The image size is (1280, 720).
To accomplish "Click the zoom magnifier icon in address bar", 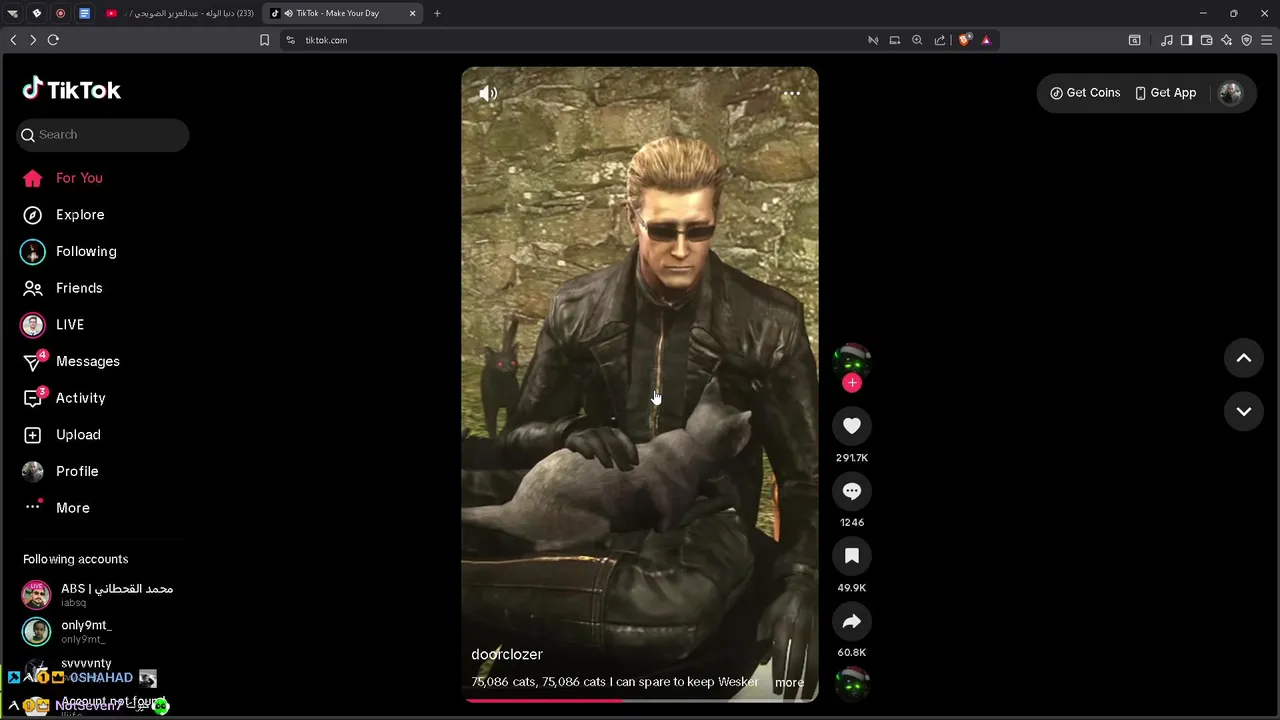I will 917,40.
